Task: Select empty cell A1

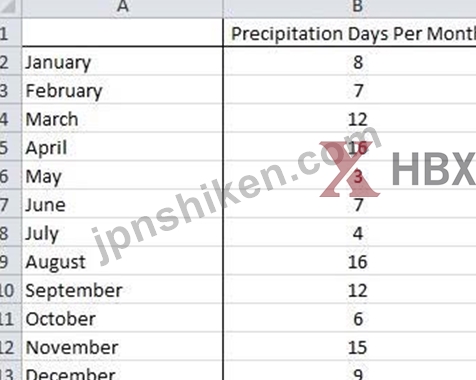Action: point(122,33)
